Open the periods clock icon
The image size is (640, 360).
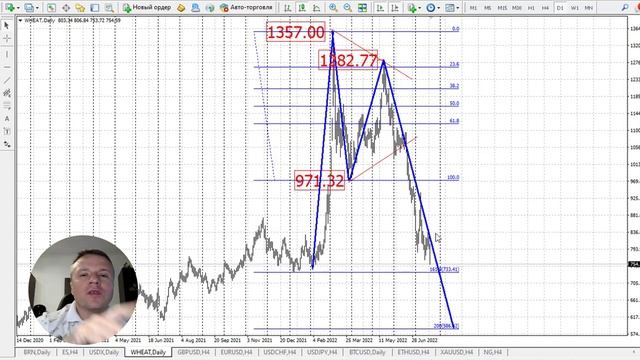(431, 7)
